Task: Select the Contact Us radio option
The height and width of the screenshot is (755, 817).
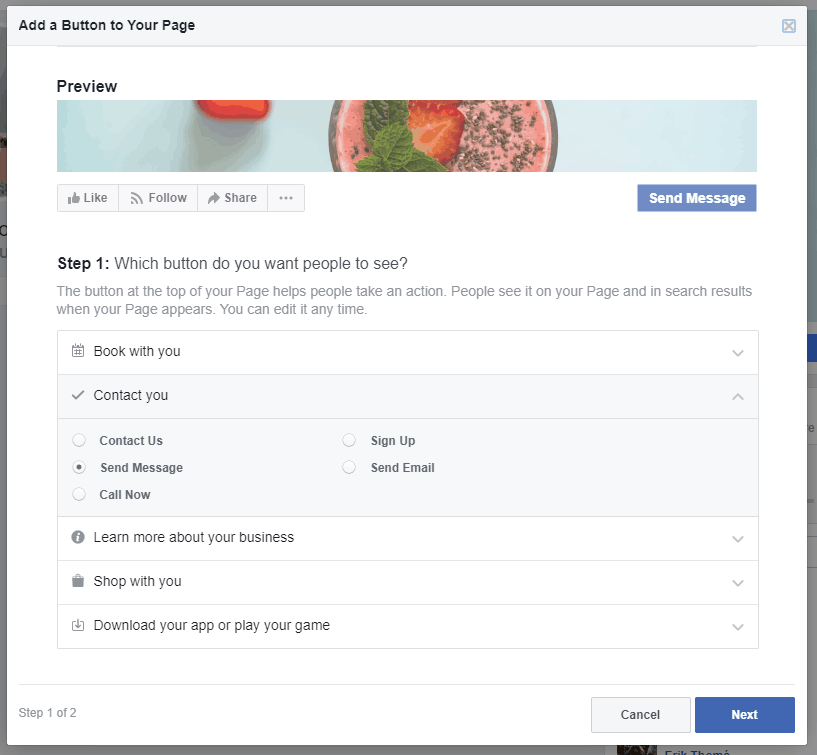Action: click(x=80, y=441)
